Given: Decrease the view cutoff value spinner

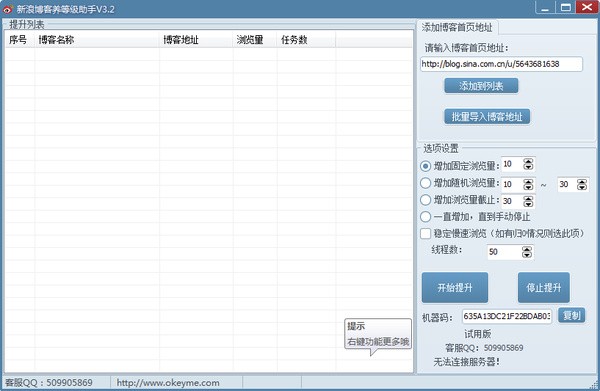Looking at the screenshot, I should (528, 204).
